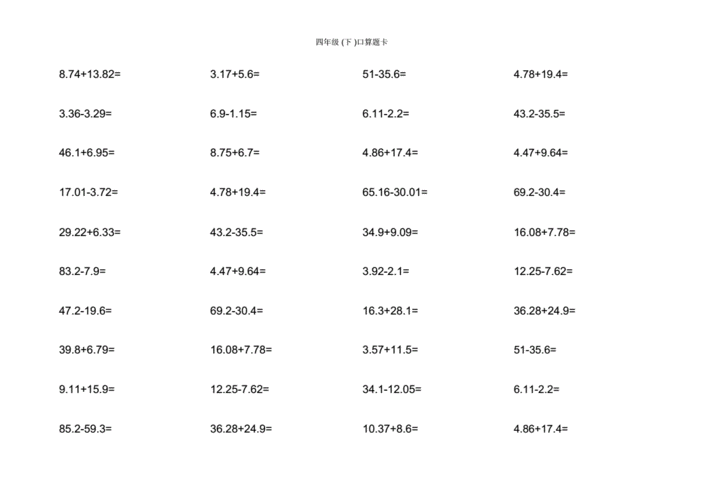Select the problem 83.2-7.9=
The width and height of the screenshot is (708, 500).
tap(82, 271)
